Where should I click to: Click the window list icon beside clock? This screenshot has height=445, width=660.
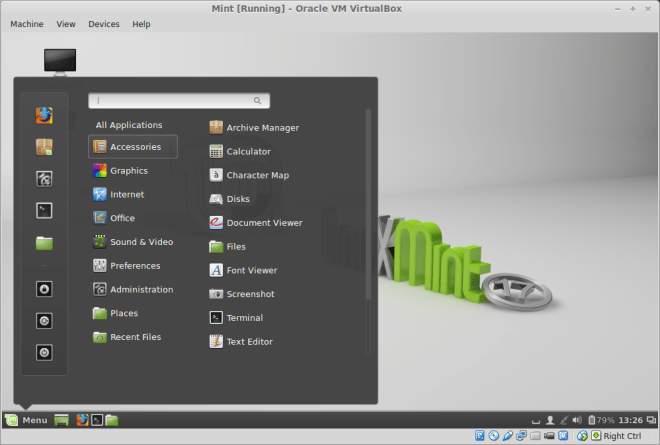(x=651, y=420)
